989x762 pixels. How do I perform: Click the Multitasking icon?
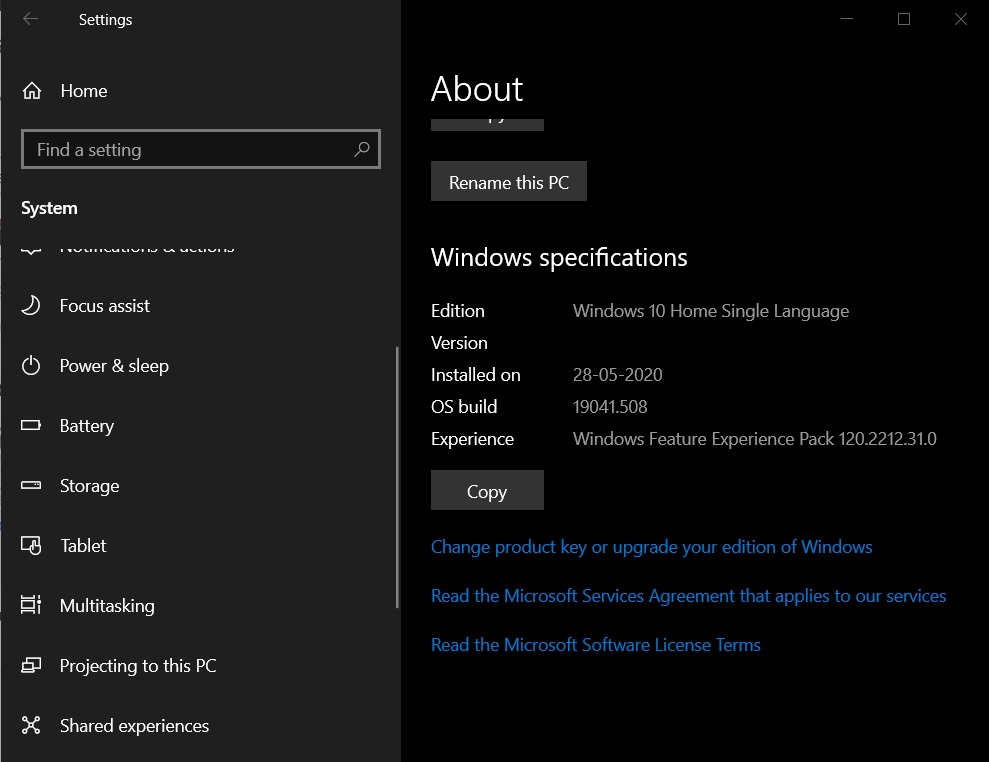[31, 605]
